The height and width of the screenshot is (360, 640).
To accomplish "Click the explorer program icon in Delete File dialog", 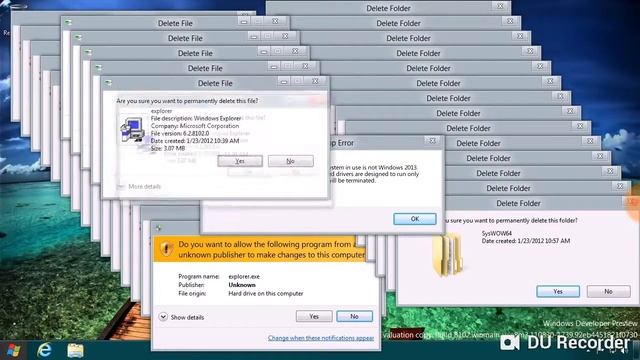I will pos(132,130).
